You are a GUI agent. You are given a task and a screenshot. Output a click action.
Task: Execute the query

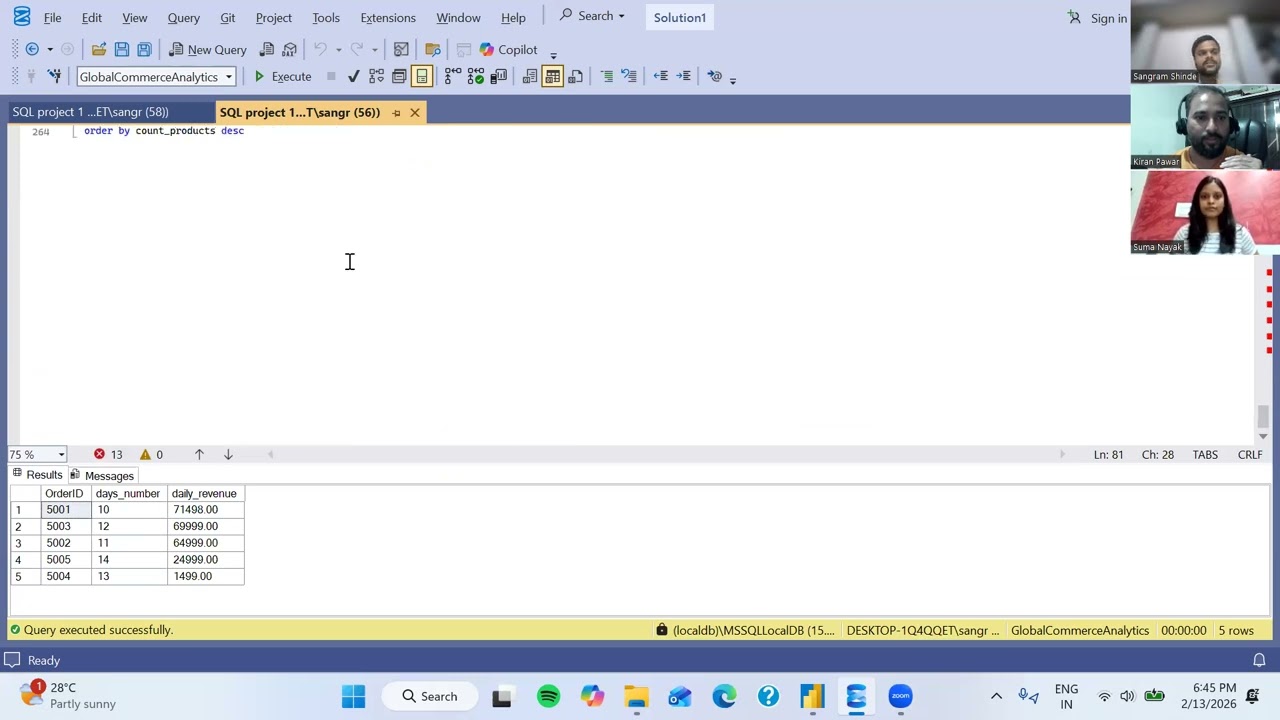(x=282, y=76)
